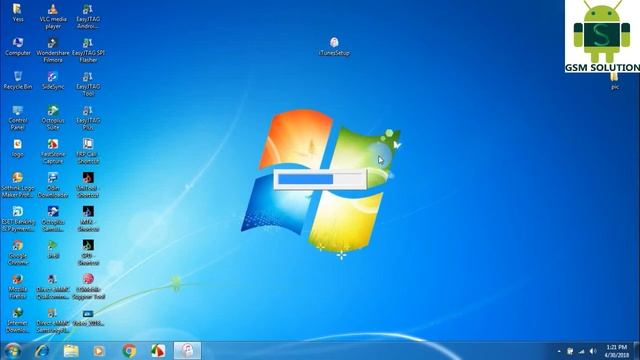The image size is (640, 360).
Task: Select the Recycle Bin icon
Action: (x=18, y=80)
